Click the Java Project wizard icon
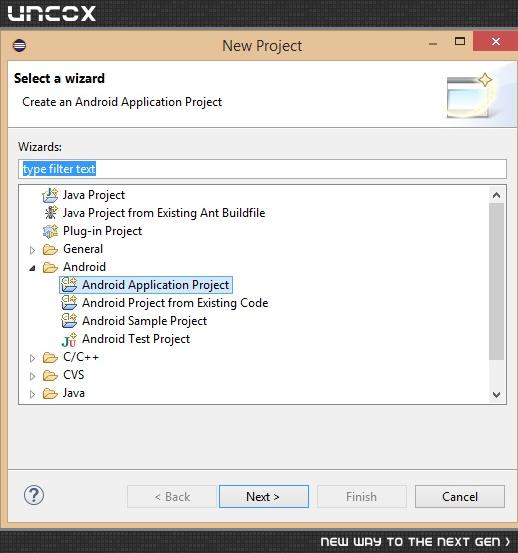 coord(50,195)
